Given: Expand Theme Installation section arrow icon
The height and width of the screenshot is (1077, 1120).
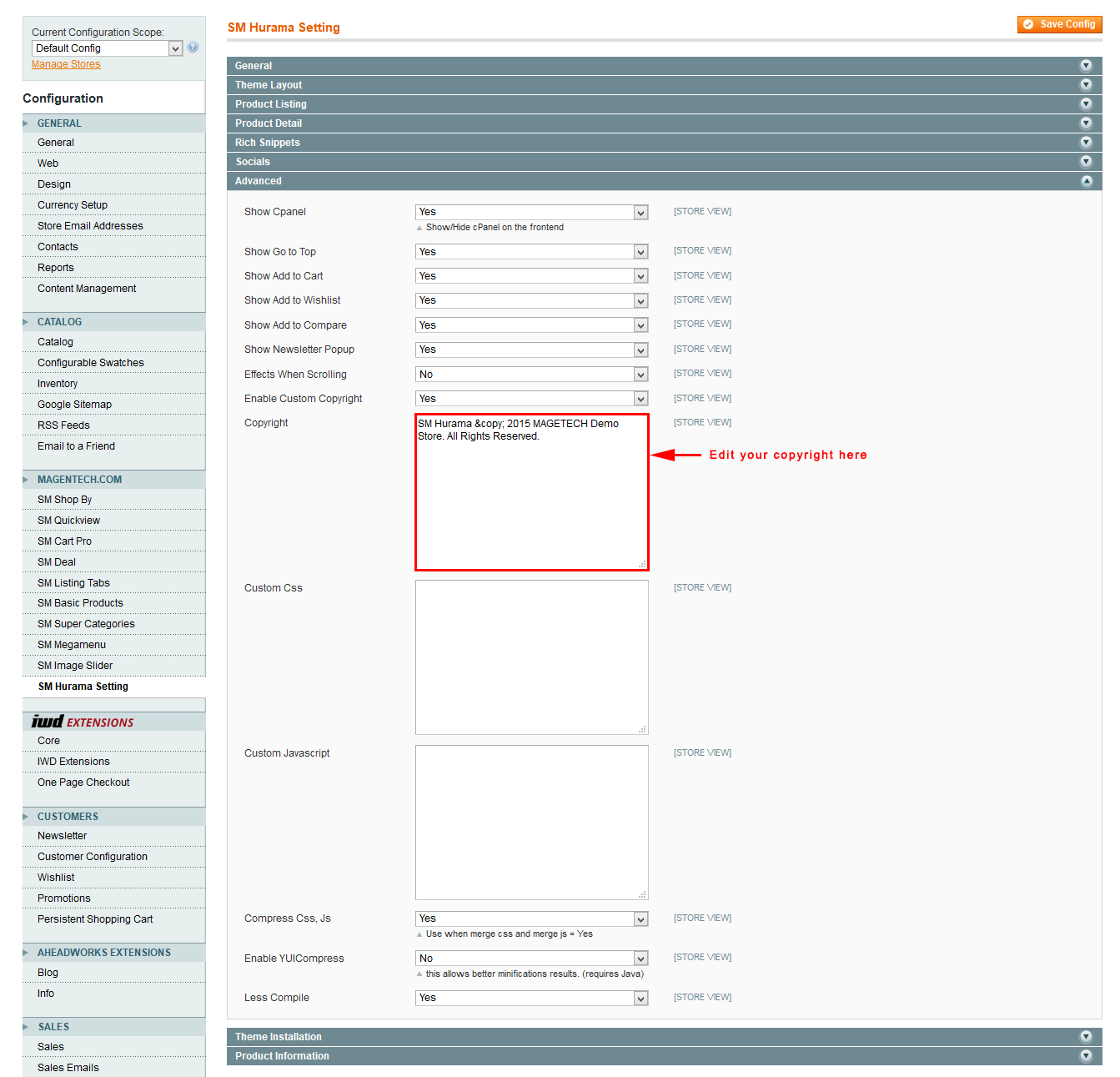Looking at the screenshot, I should click(1086, 1036).
